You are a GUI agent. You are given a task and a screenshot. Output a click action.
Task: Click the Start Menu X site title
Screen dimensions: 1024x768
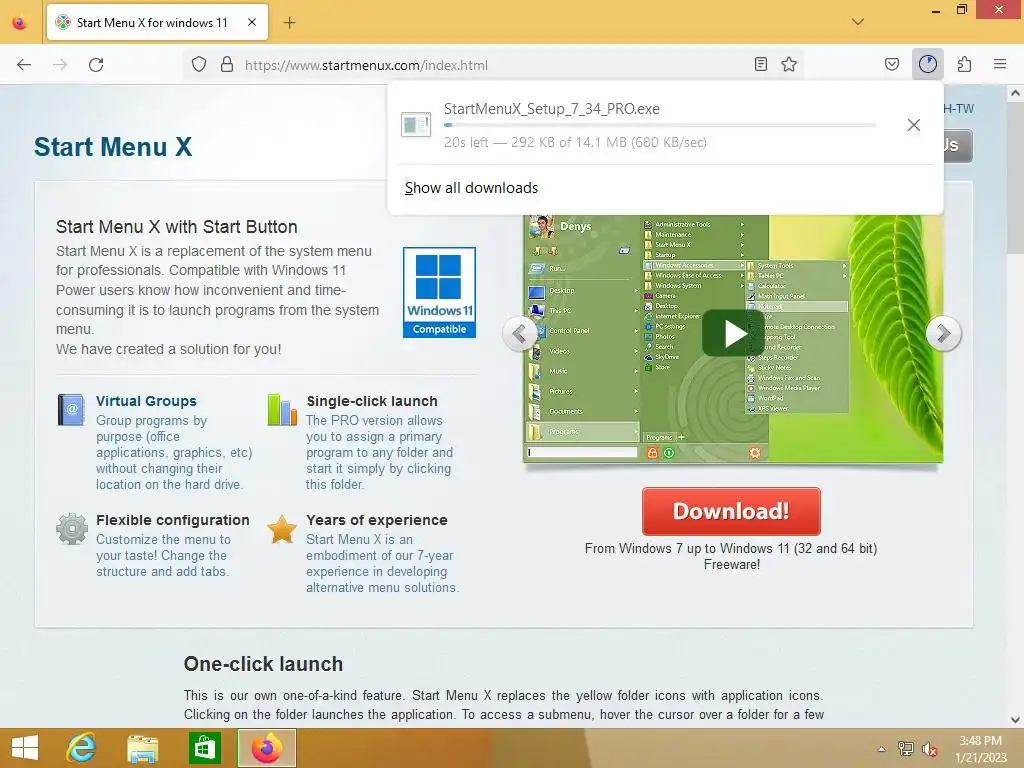(113, 147)
